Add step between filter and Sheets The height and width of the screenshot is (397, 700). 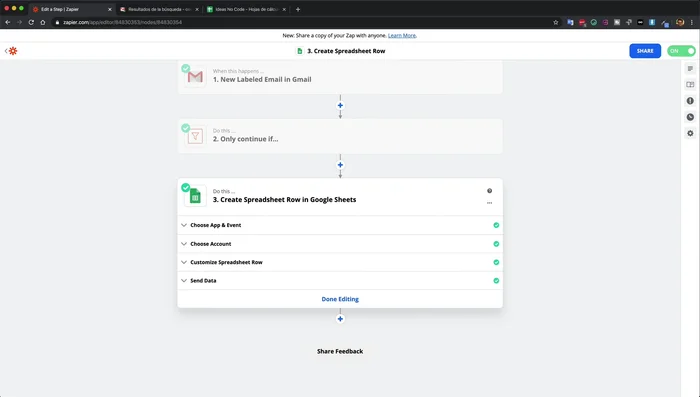point(340,165)
